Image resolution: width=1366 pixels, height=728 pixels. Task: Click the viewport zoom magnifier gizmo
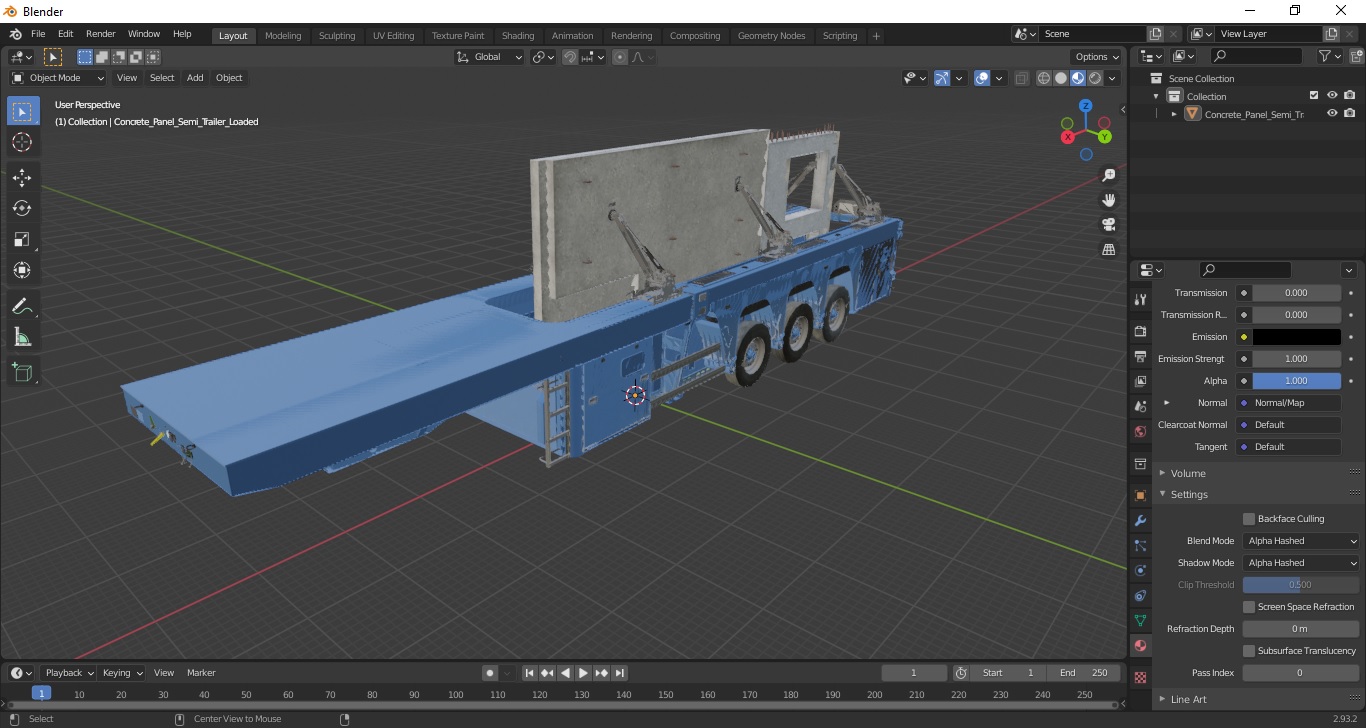point(1108,175)
